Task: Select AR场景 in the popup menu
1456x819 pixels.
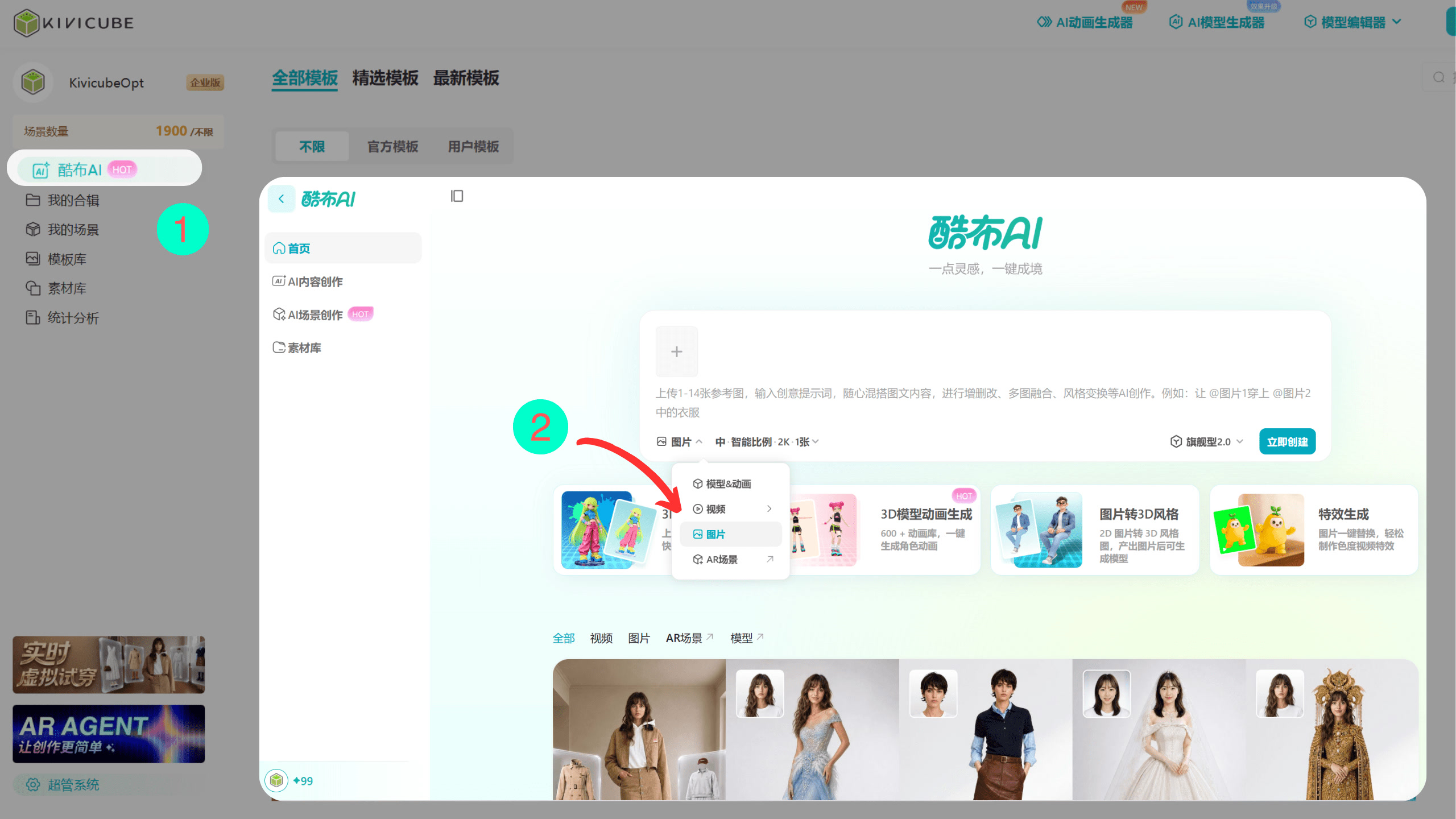Action: coord(730,560)
